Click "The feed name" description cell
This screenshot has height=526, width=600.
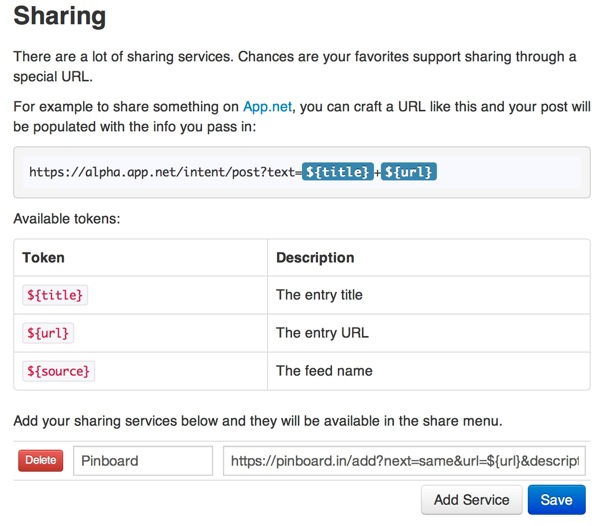pyautogui.click(x=324, y=371)
